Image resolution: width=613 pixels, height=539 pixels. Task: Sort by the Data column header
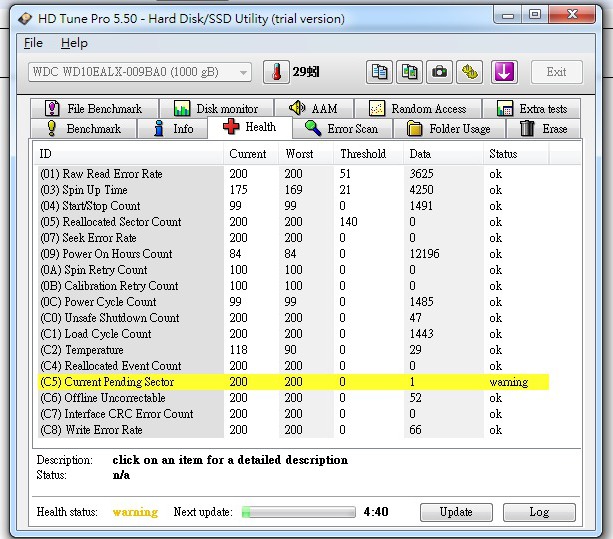443,154
